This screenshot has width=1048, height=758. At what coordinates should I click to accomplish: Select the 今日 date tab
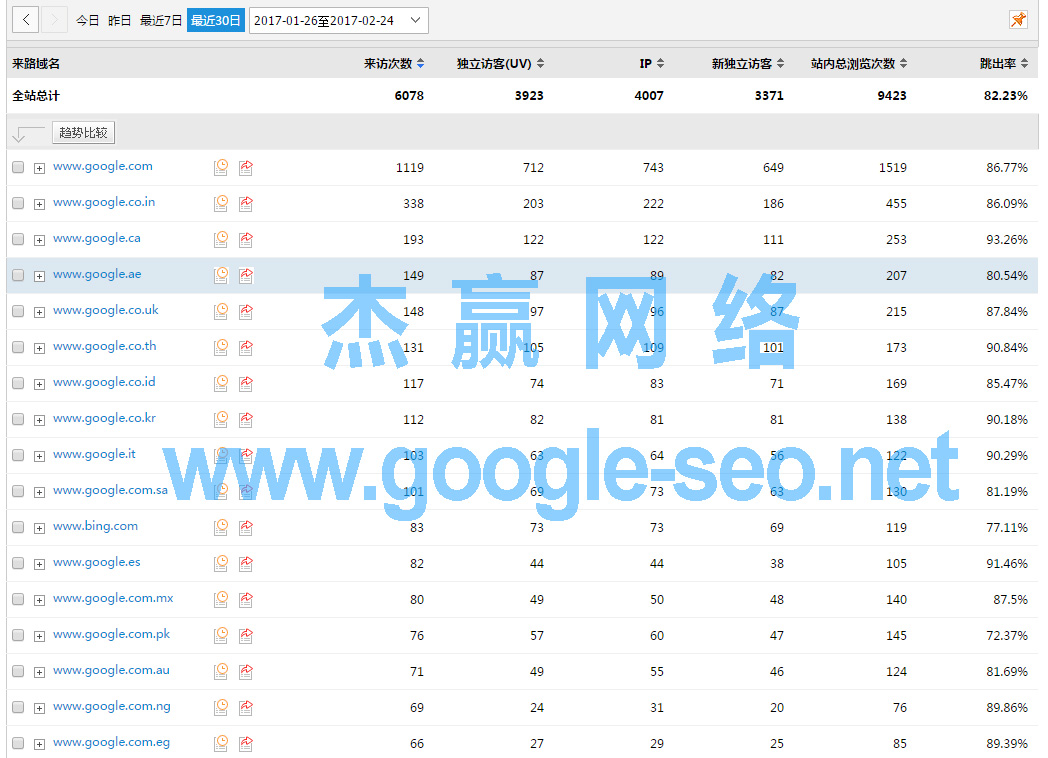click(88, 21)
